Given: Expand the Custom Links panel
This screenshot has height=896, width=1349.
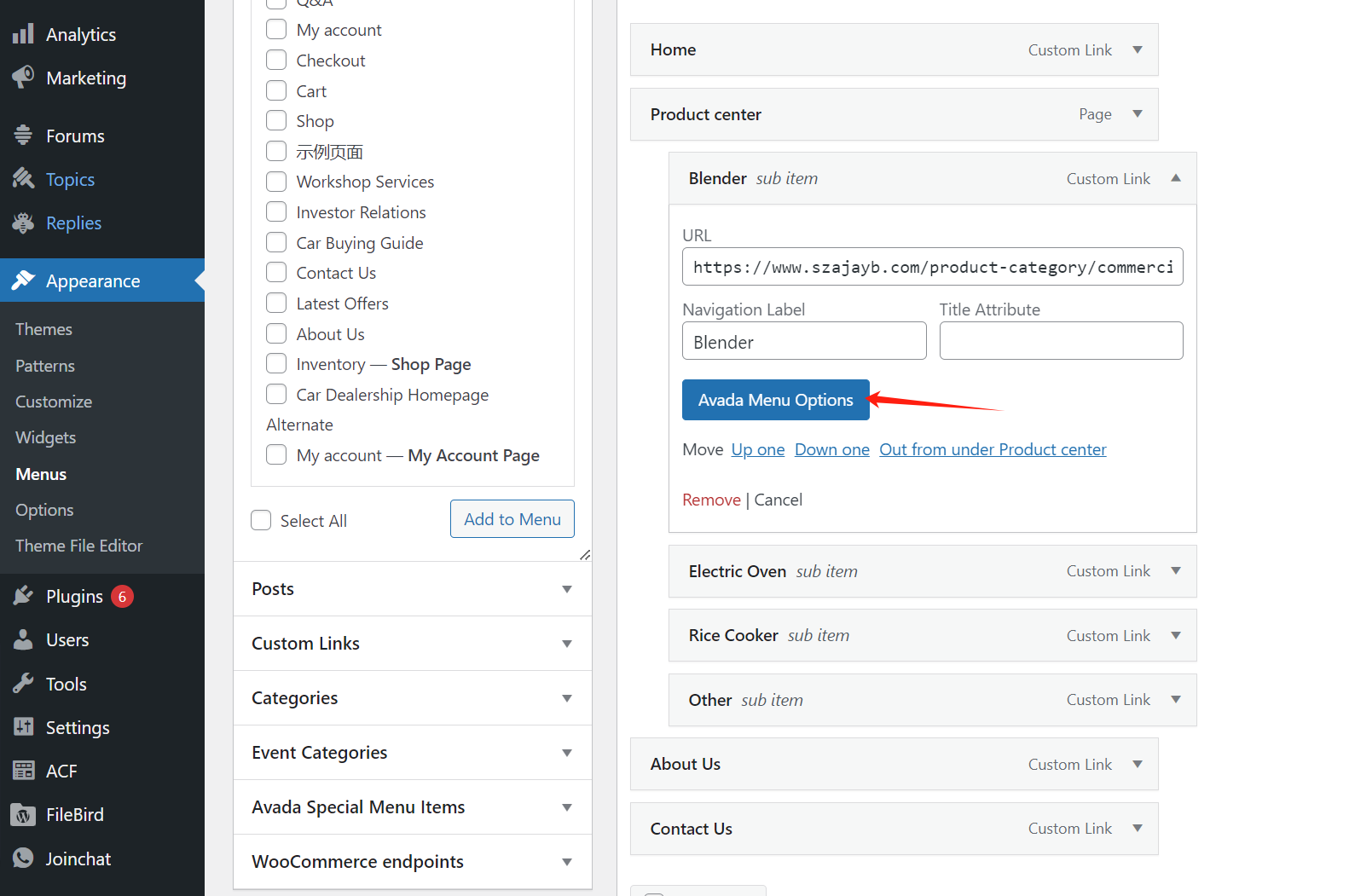Looking at the screenshot, I should tap(566, 644).
